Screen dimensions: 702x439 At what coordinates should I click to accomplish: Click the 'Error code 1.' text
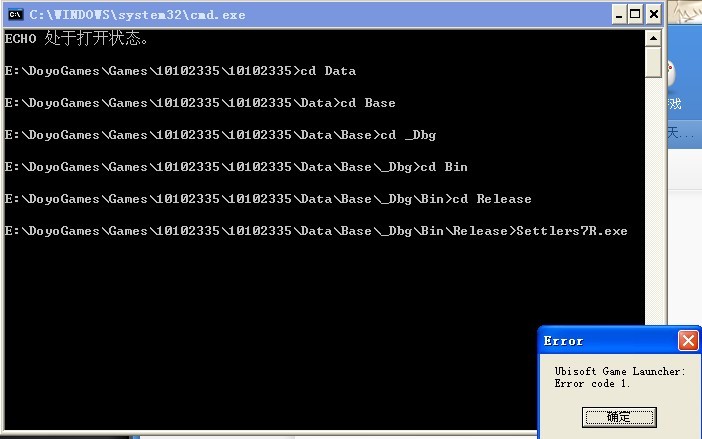[592, 384]
